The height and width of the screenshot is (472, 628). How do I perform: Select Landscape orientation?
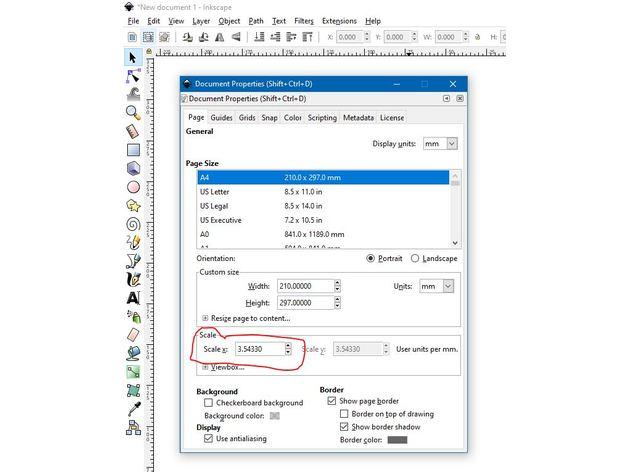pos(414,258)
